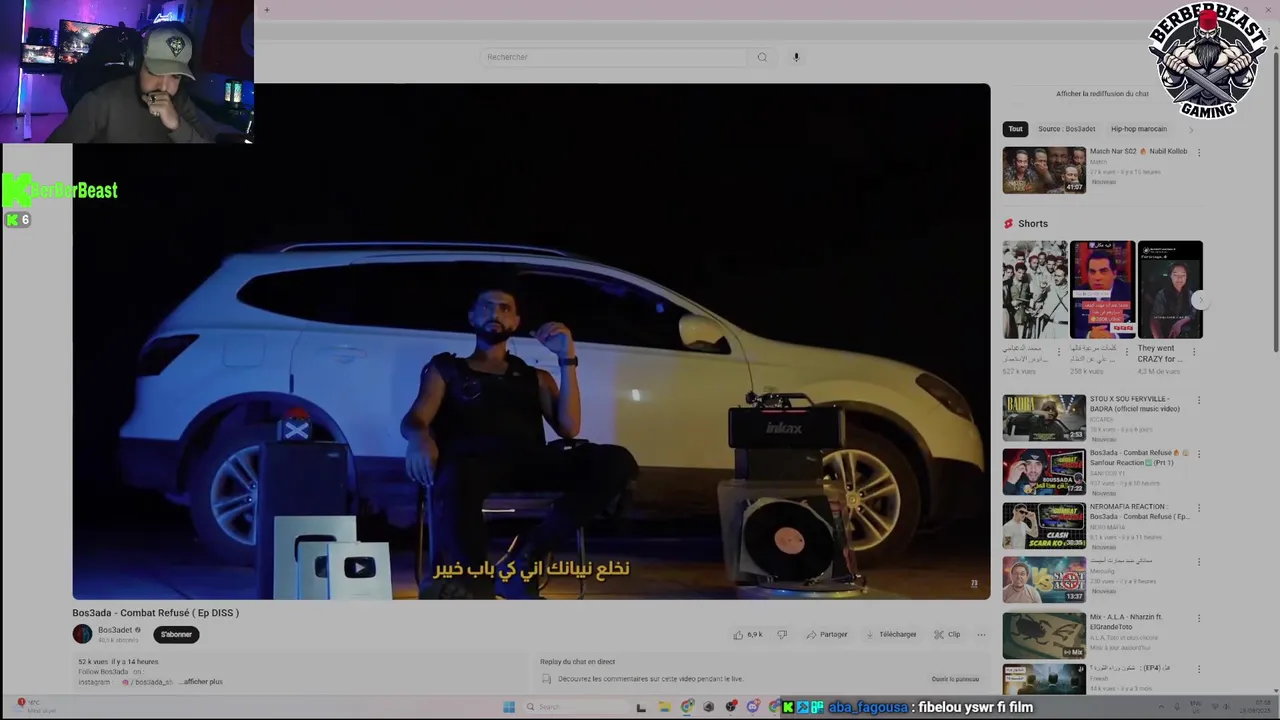Open the (EP4) video by Freesh
The width and height of the screenshot is (1280, 720).
point(1044,680)
